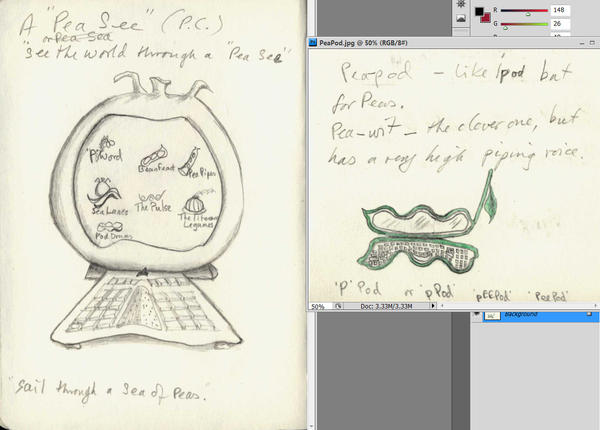The image size is (600, 430).
Task: Click the Background layer thumbnail
Action: tap(492, 316)
